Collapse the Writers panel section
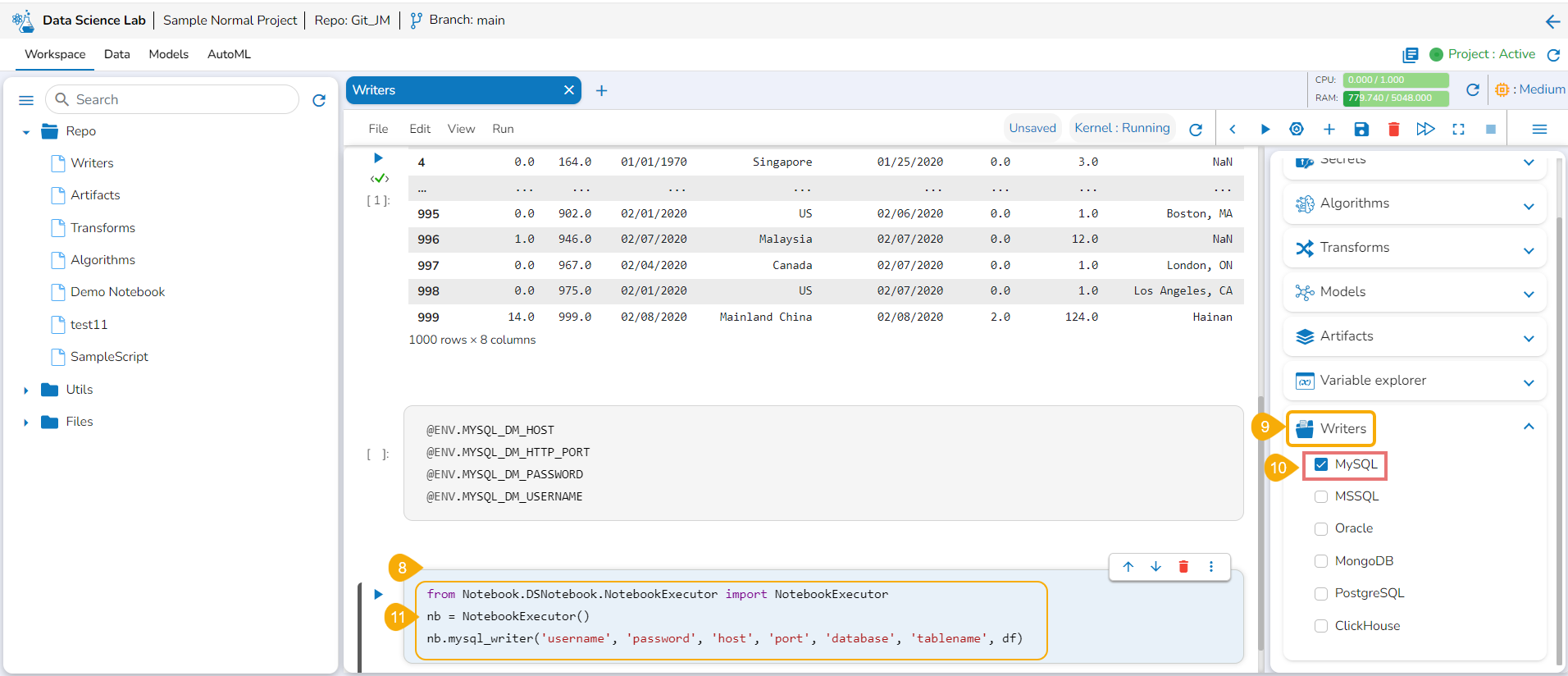Viewport: 1568px width, 676px height. tap(1528, 427)
